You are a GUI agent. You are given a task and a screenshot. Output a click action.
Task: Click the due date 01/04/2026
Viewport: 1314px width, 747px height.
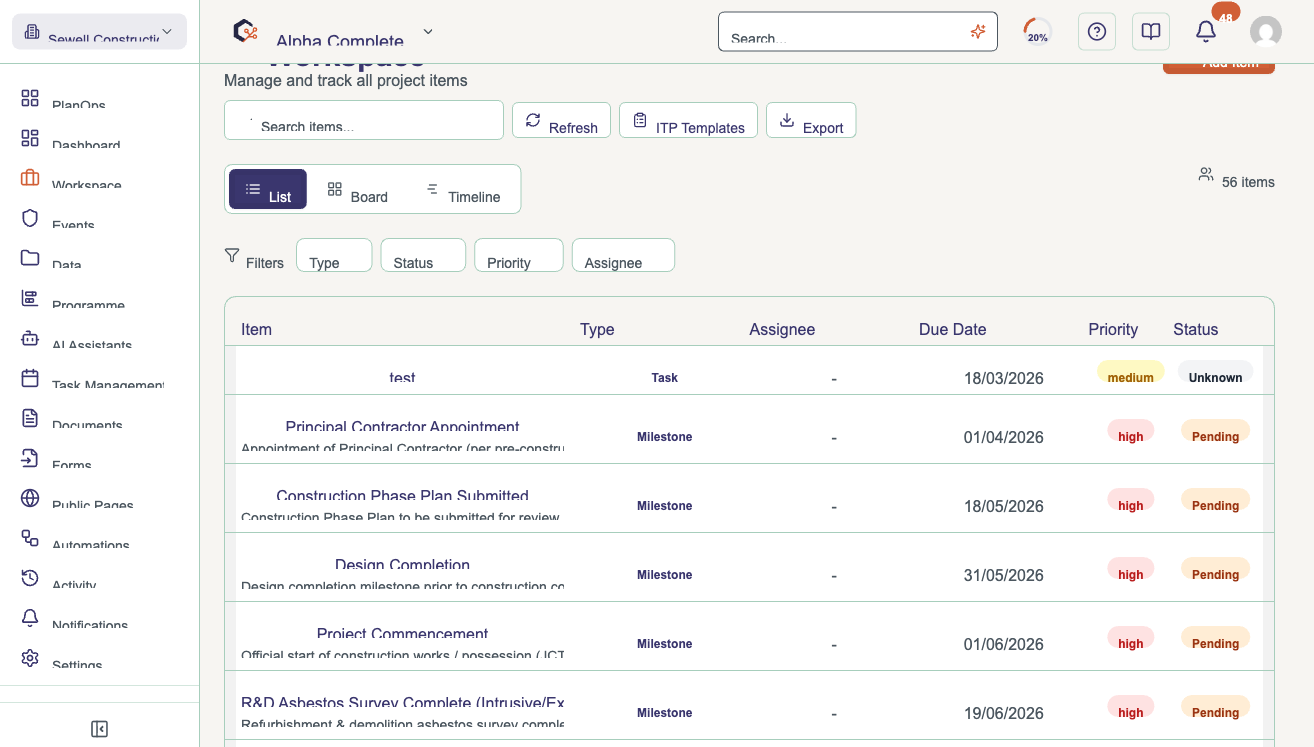(x=1004, y=437)
